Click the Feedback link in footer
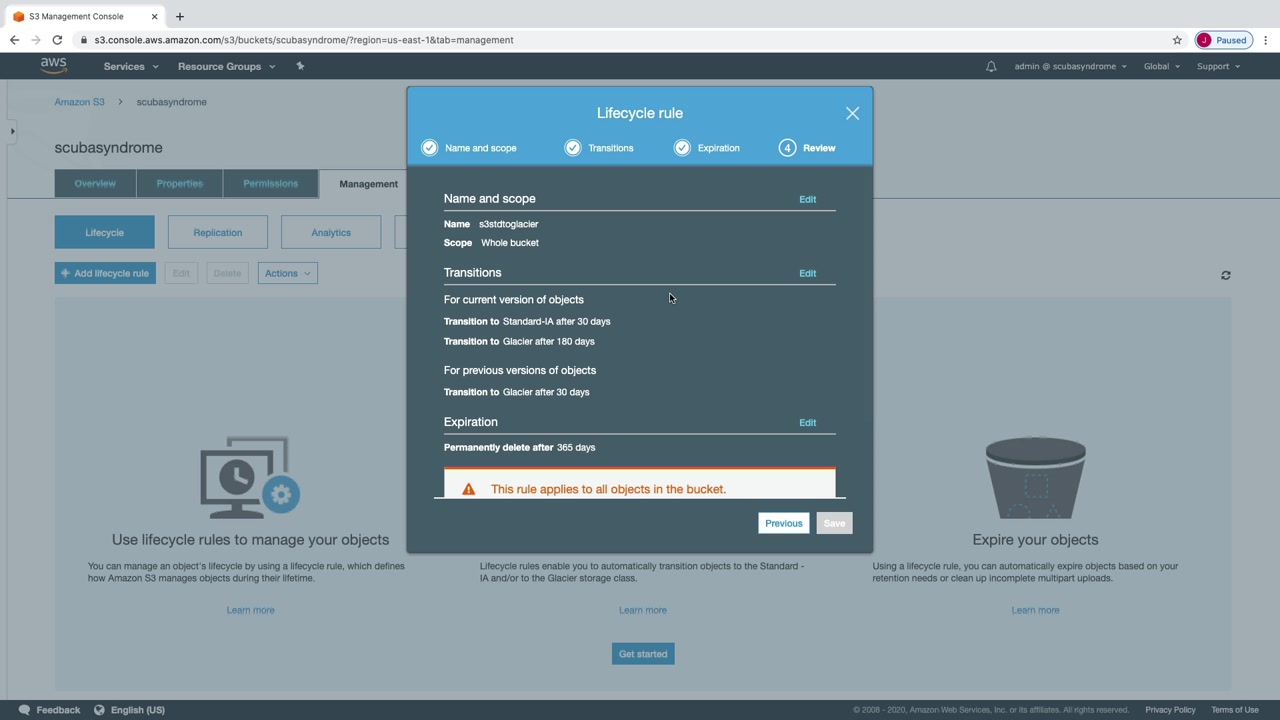 [x=58, y=710]
